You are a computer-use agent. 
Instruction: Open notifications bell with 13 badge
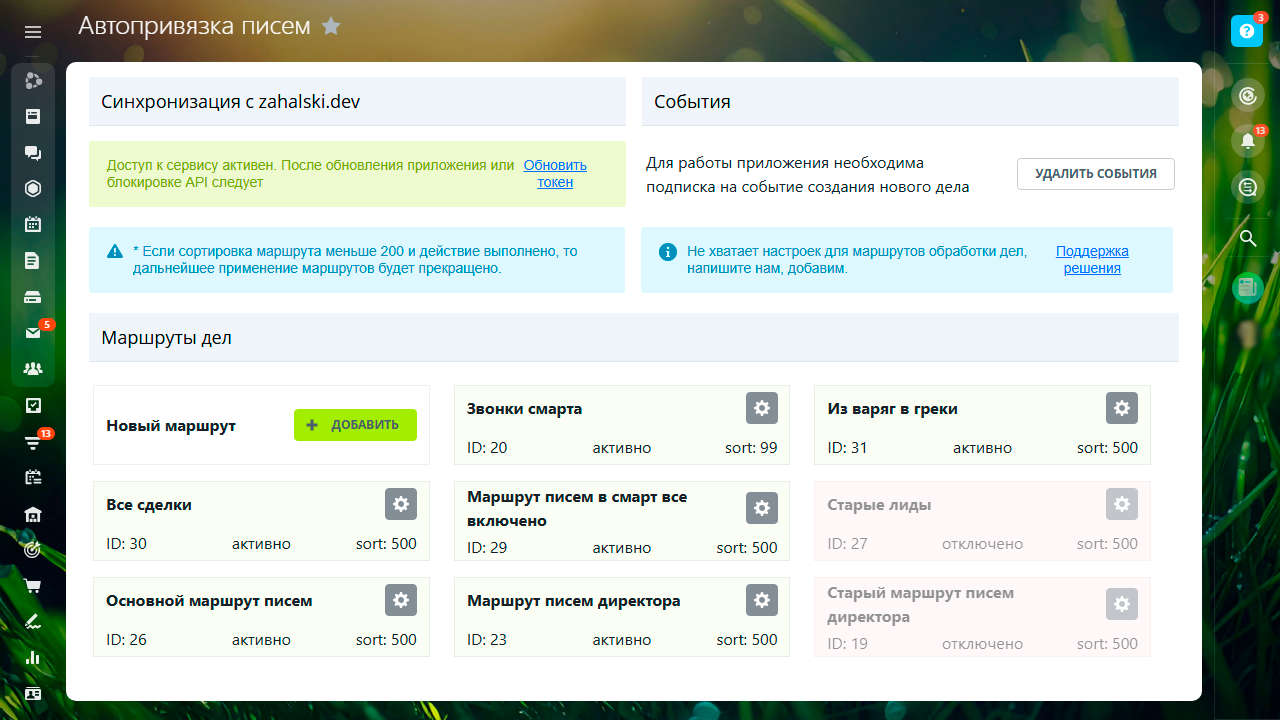[1247, 141]
